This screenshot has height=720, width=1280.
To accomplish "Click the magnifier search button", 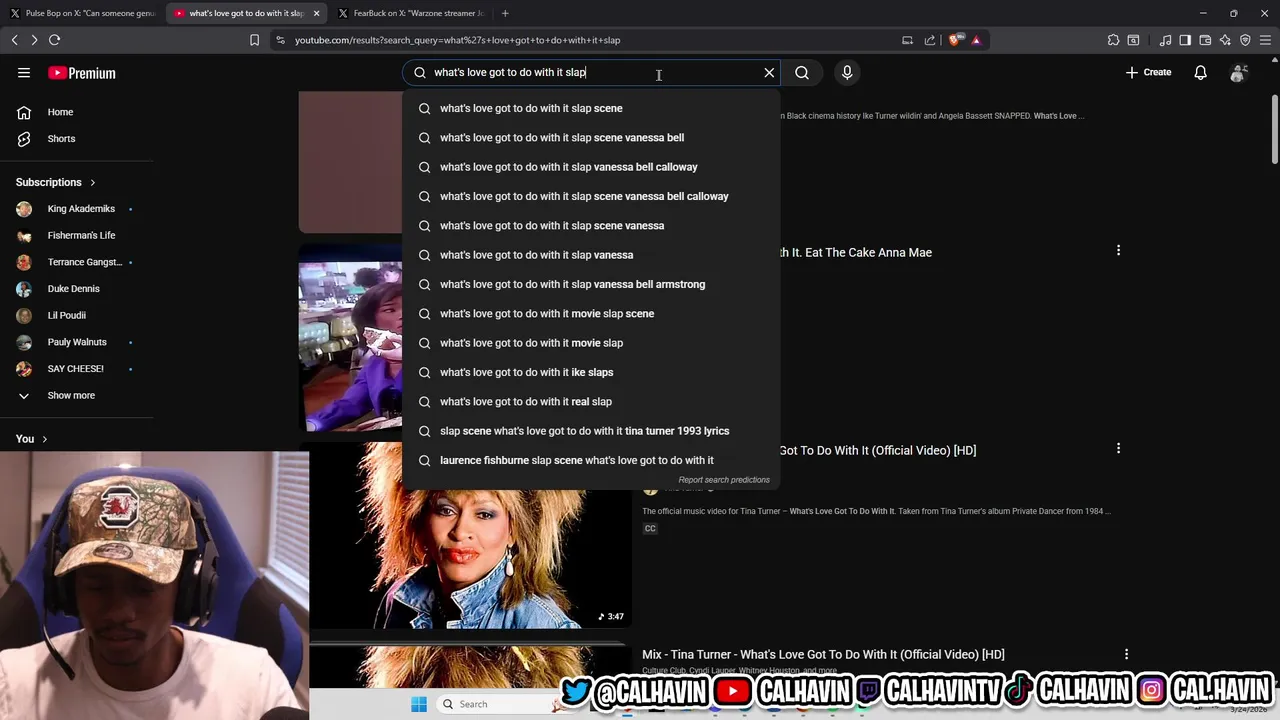I will click(802, 72).
